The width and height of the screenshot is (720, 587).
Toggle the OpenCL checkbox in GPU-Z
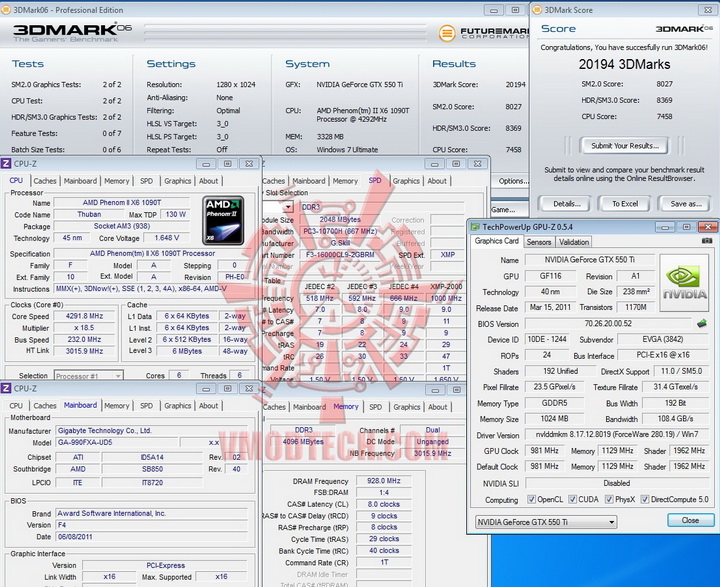(x=531, y=499)
